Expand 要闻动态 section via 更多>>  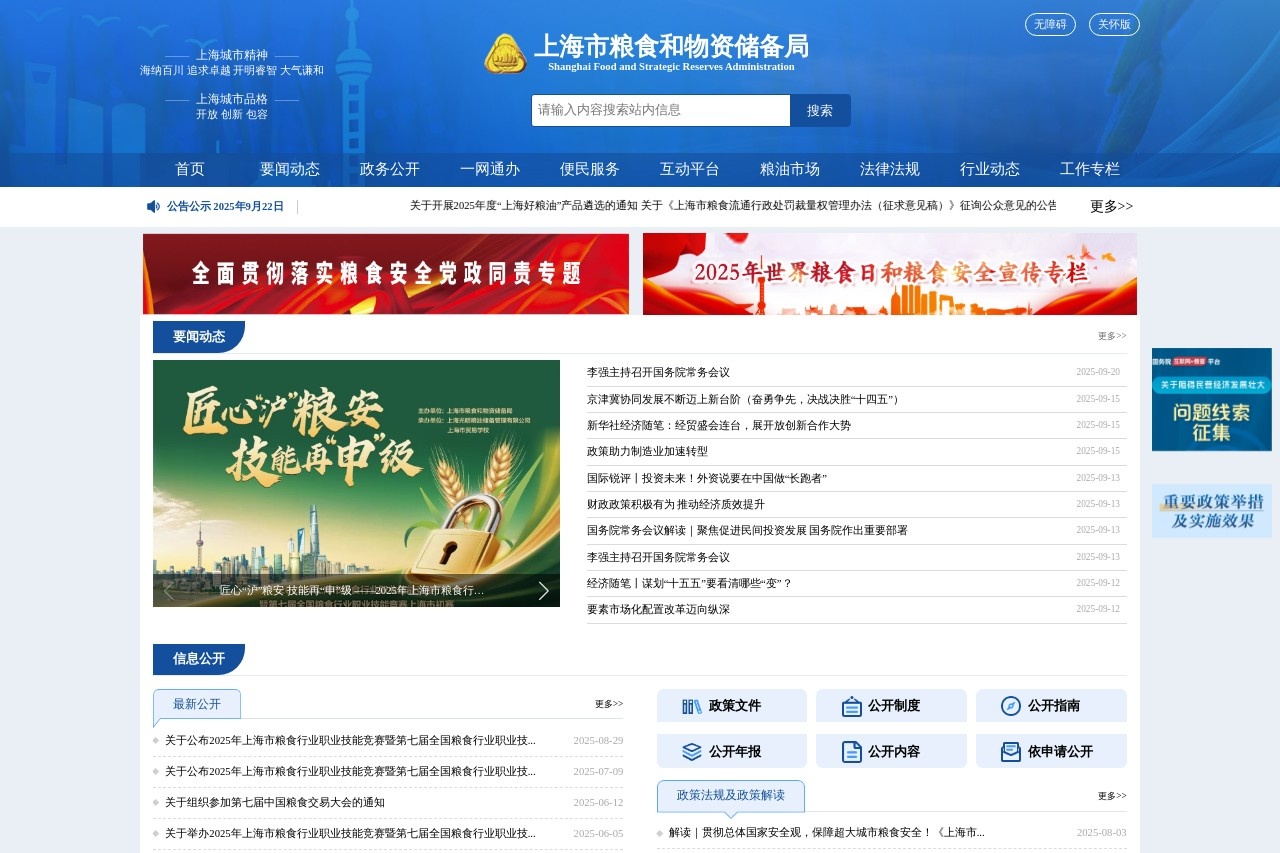(x=1111, y=335)
